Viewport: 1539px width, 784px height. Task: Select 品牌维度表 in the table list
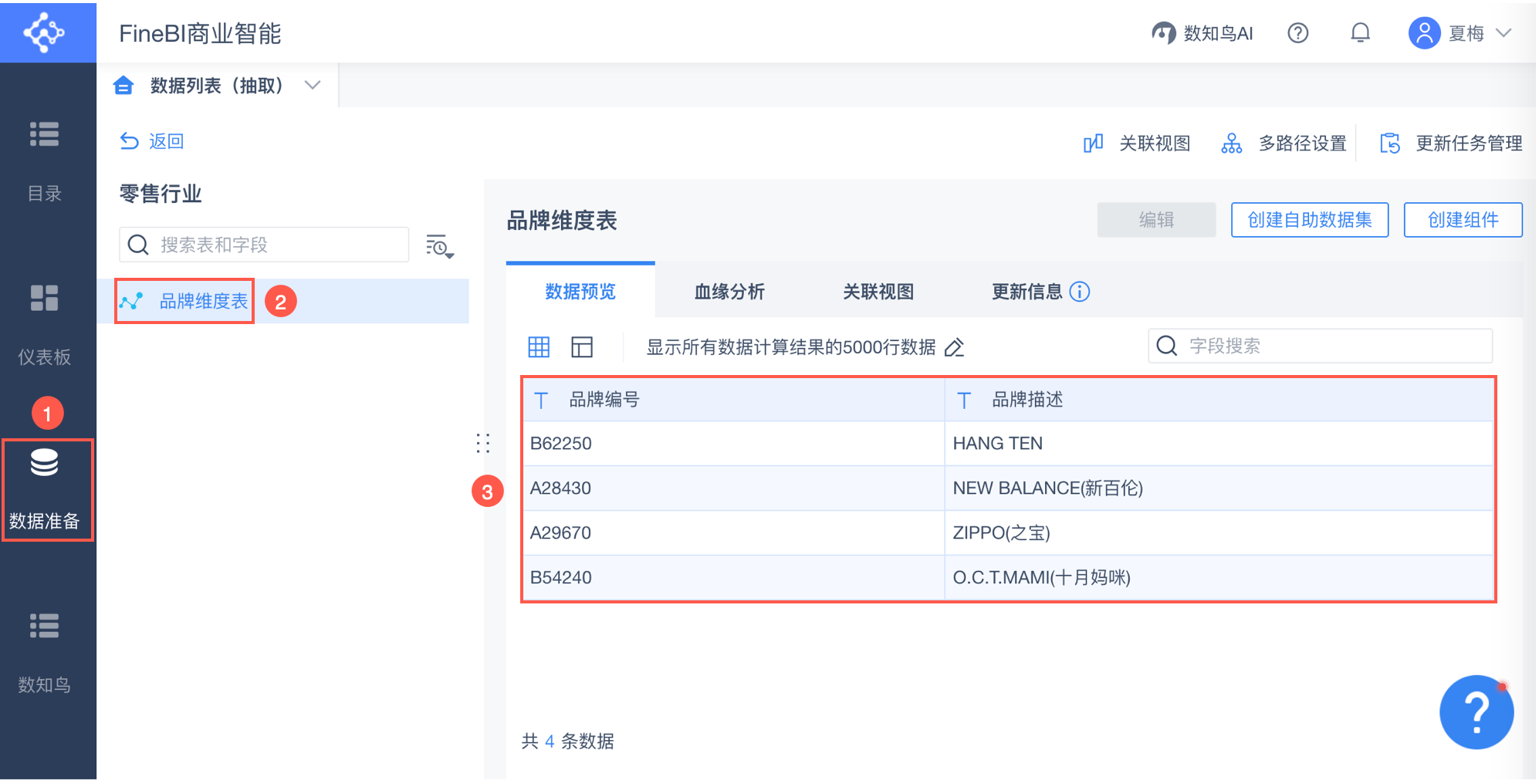[x=204, y=301]
